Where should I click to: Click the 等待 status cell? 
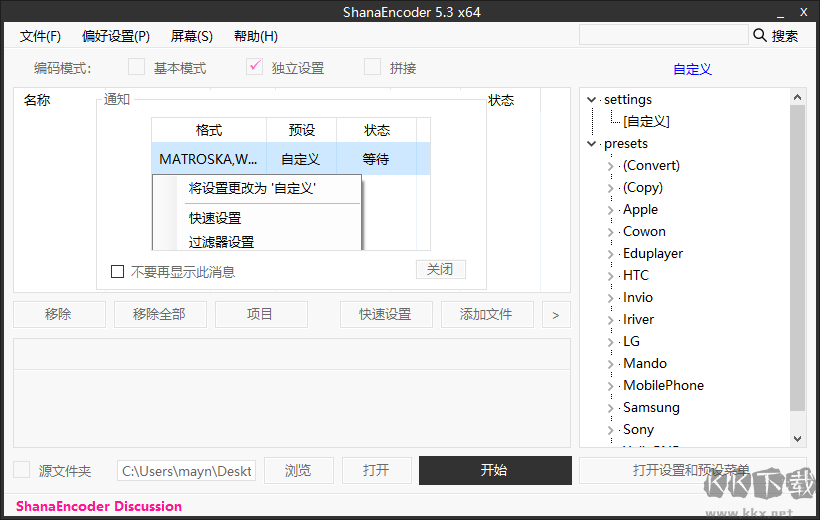point(377,159)
